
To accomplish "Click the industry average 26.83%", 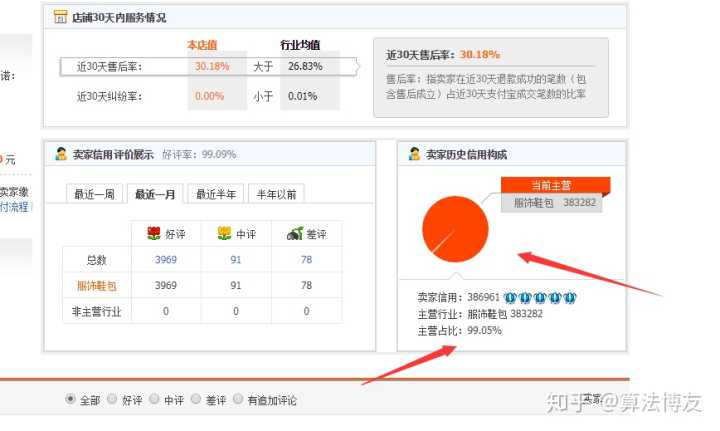I will [305, 66].
